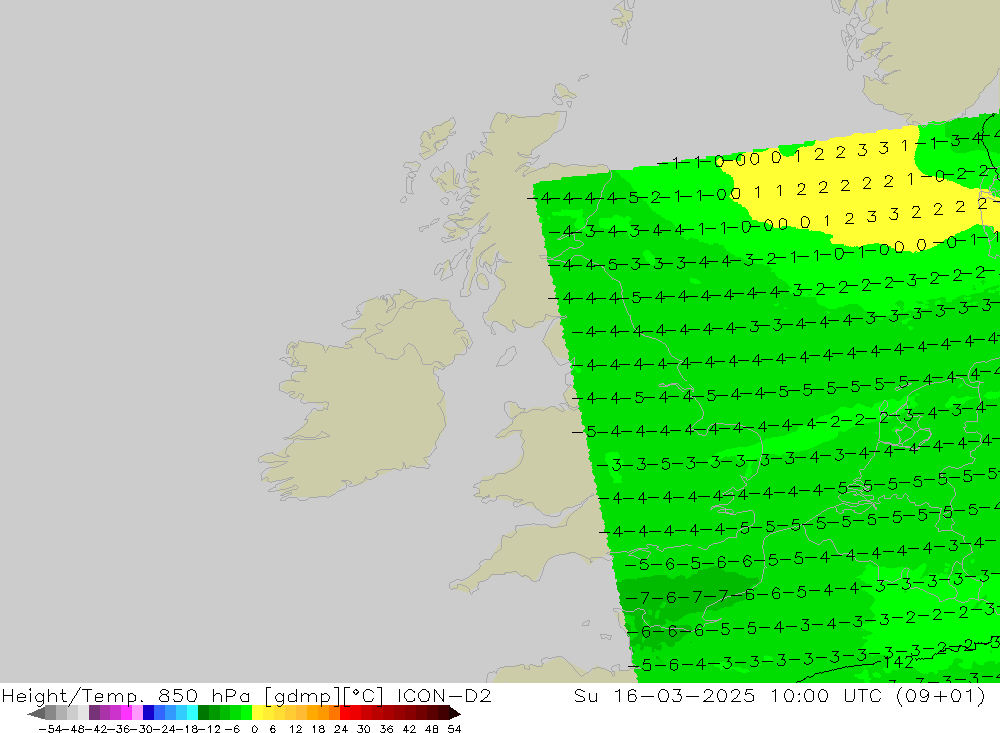Click the 'Su' weekday label
The width and height of the screenshot is (1000, 733).
[585, 695]
